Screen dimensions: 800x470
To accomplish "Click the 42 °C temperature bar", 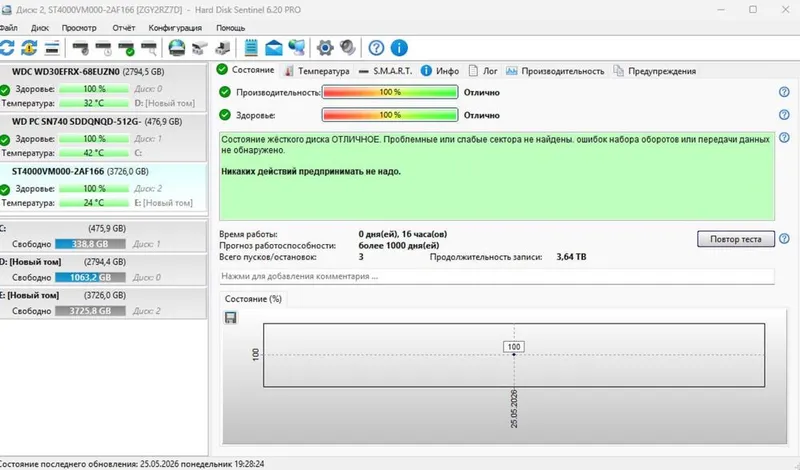I will click(x=94, y=153).
